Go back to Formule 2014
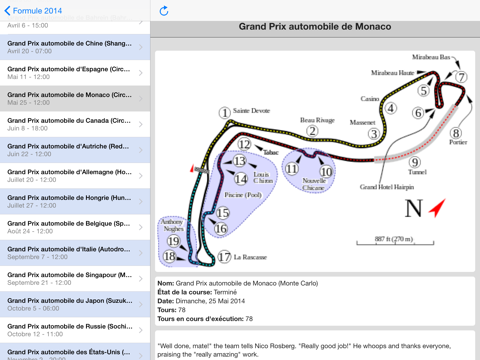 click(33, 11)
